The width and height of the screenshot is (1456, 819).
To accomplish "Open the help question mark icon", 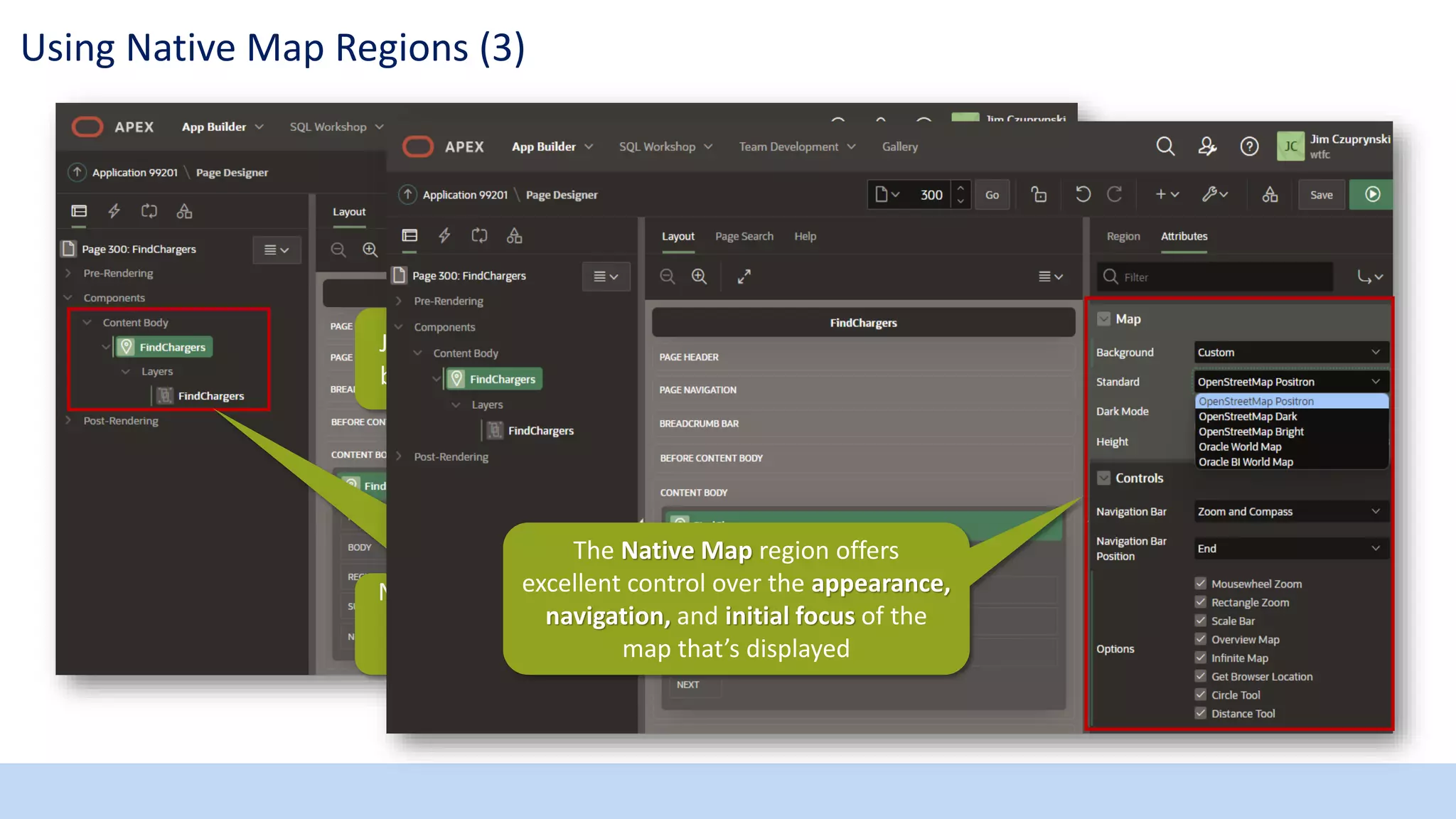I will [x=1249, y=146].
